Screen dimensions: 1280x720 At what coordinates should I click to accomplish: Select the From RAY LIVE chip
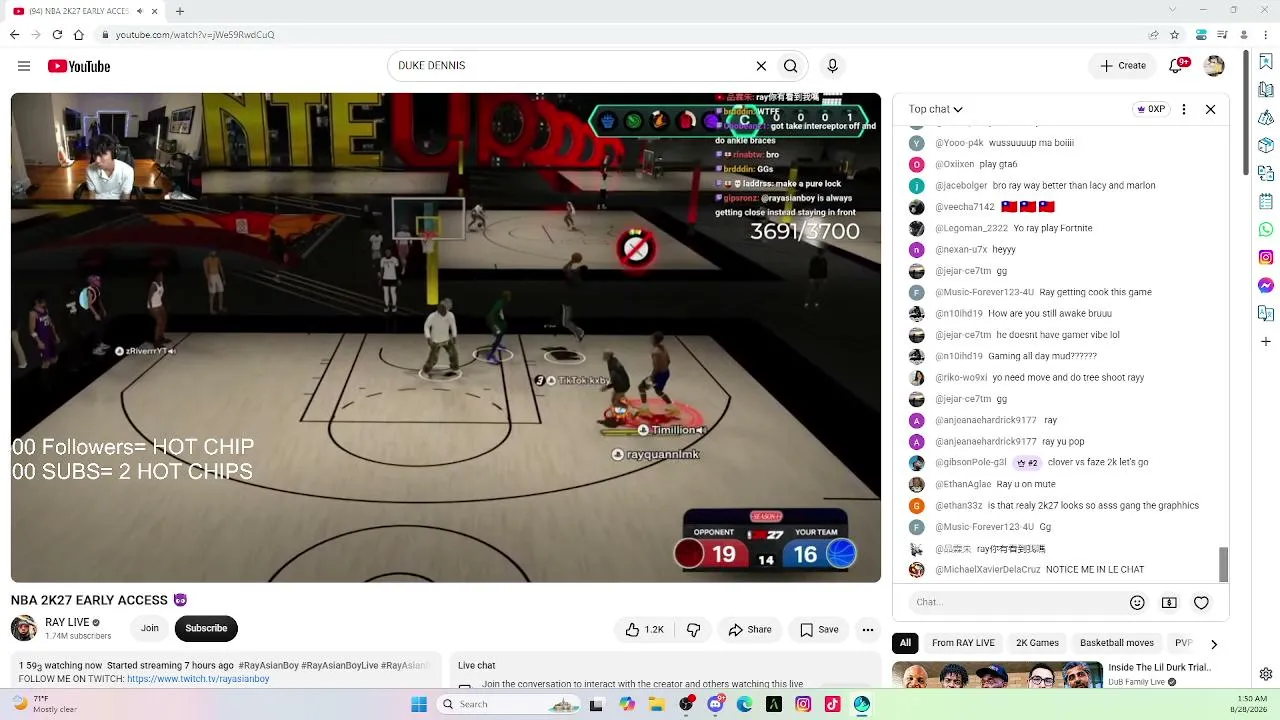point(963,643)
